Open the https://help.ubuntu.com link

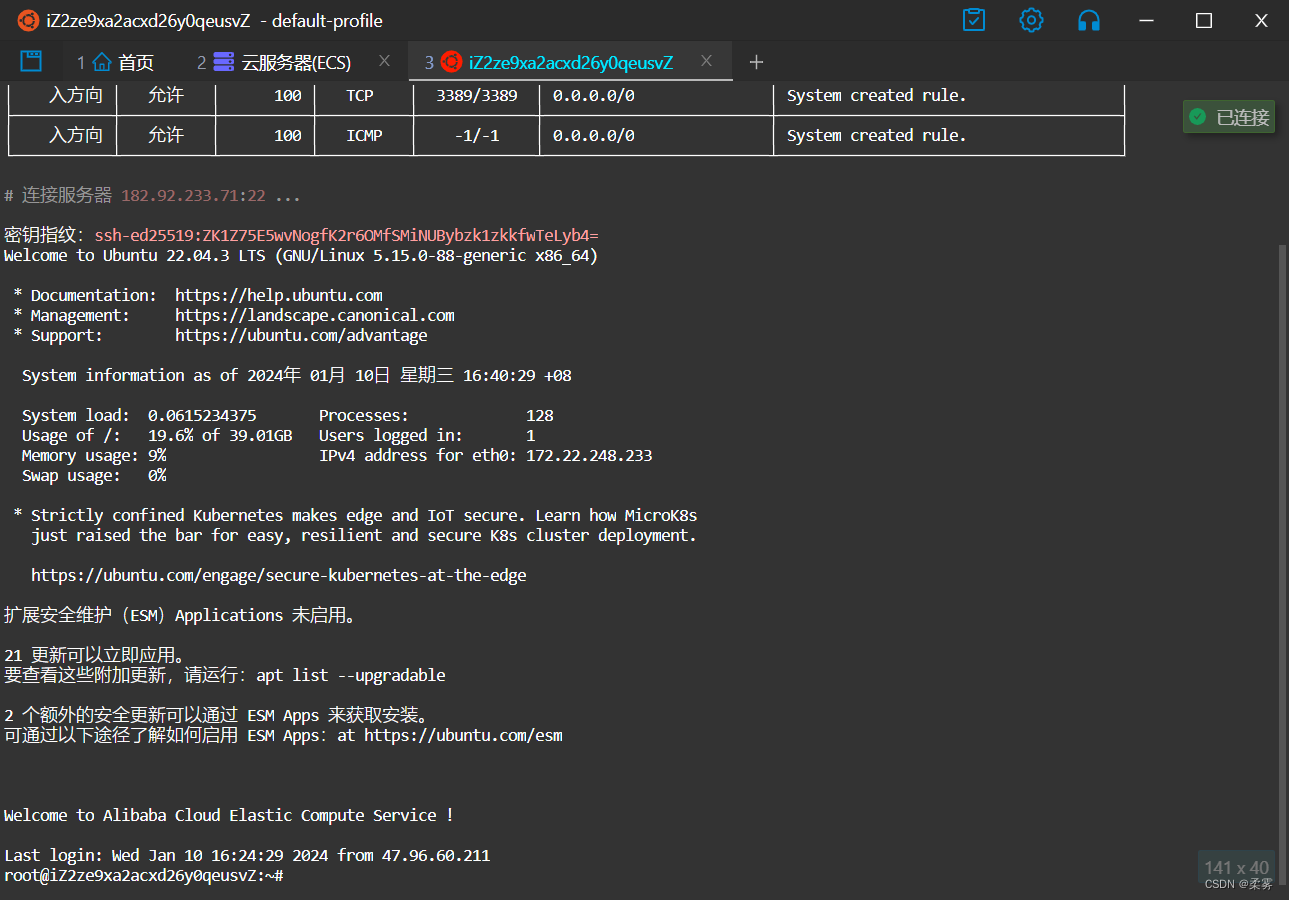[279, 295]
